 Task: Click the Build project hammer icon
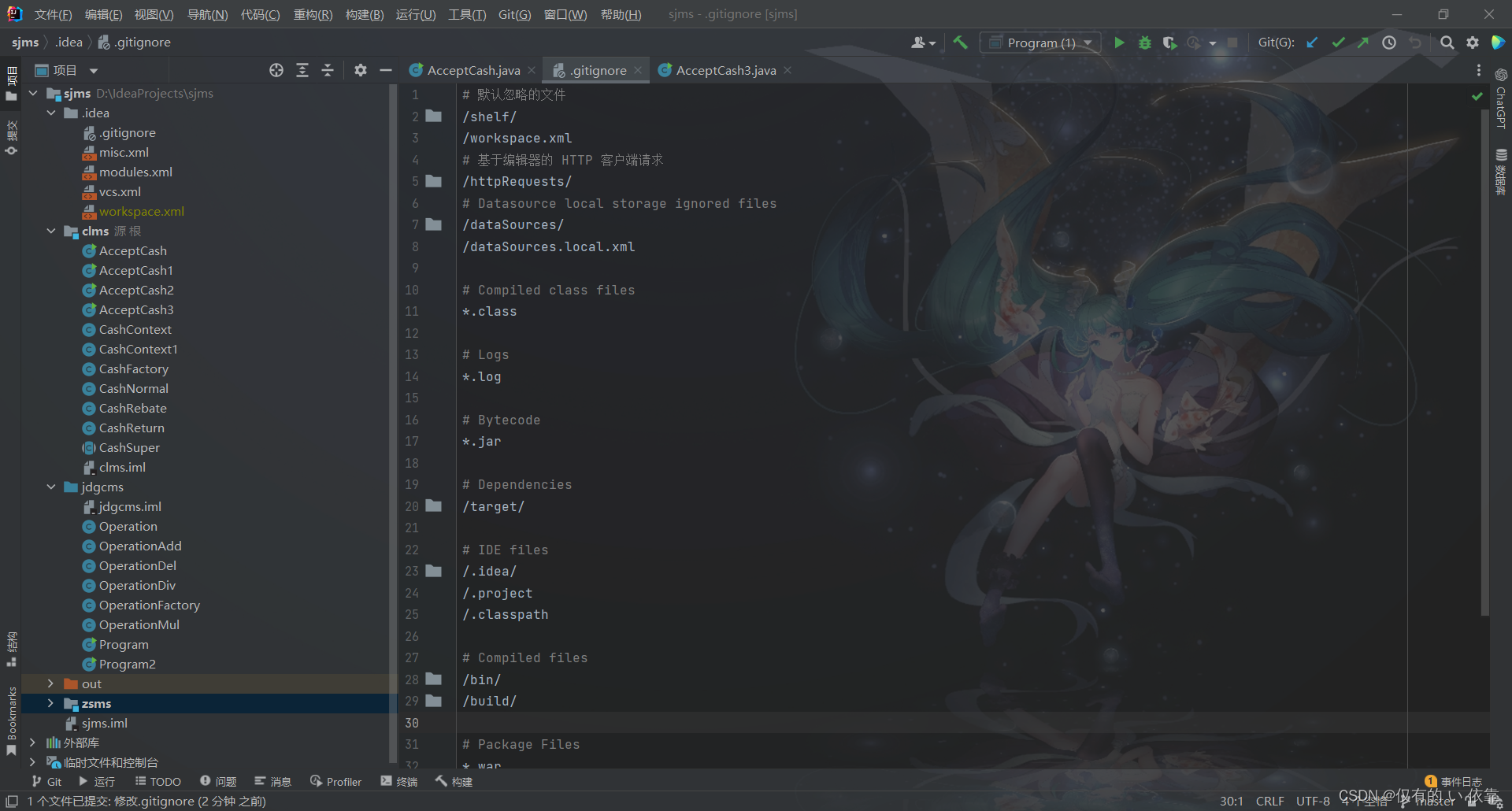click(x=960, y=43)
